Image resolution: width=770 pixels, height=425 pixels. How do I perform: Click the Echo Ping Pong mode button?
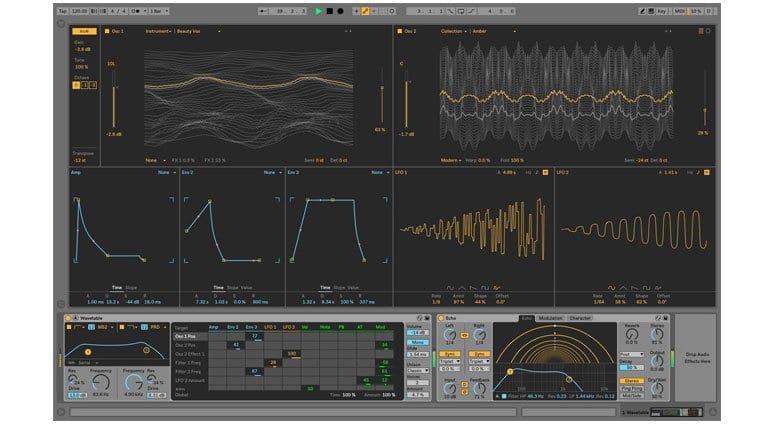click(x=632, y=389)
